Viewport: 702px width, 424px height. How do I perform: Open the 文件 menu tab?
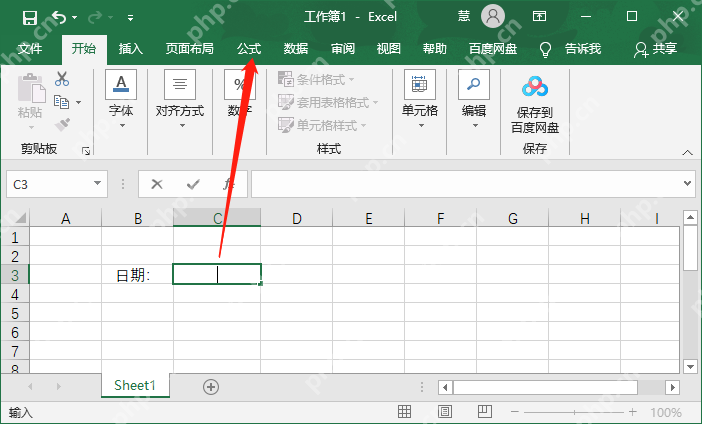click(30, 48)
